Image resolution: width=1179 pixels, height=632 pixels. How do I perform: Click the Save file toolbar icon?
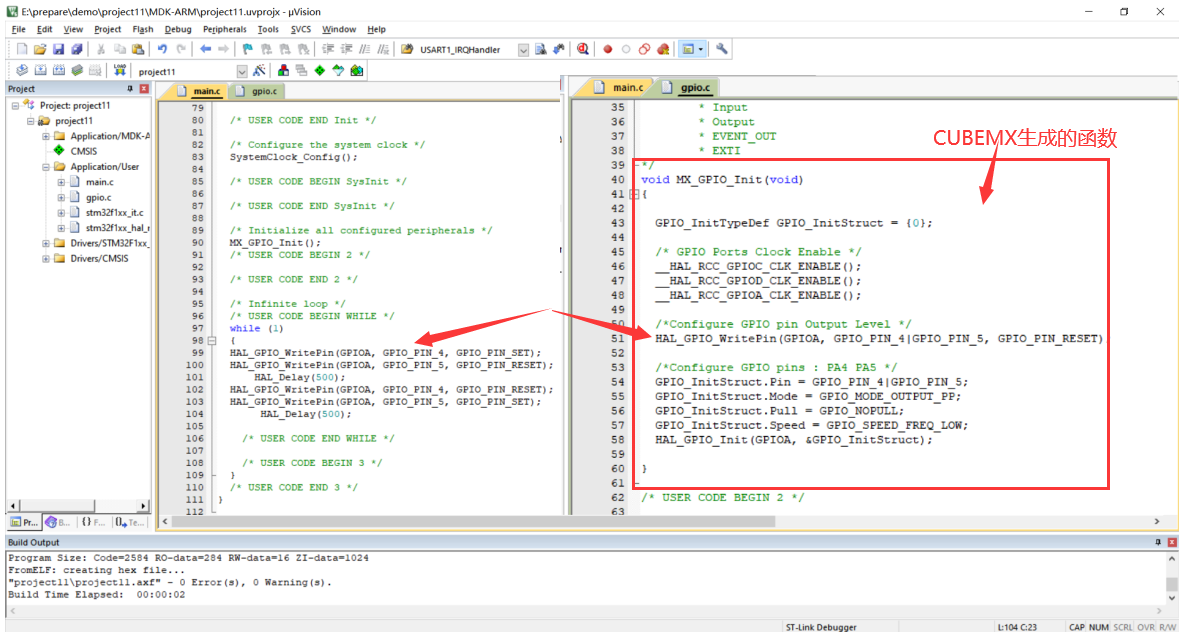point(58,50)
